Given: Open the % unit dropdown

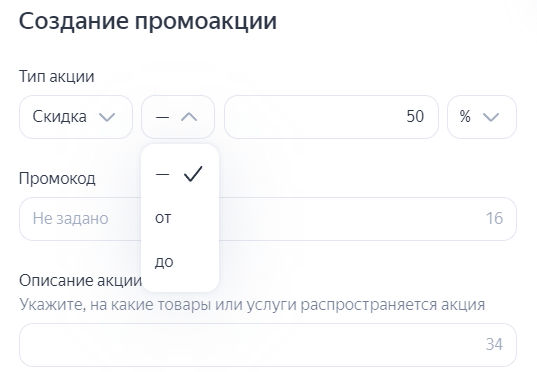Looking at the screenshot, I should coord(482,117).
